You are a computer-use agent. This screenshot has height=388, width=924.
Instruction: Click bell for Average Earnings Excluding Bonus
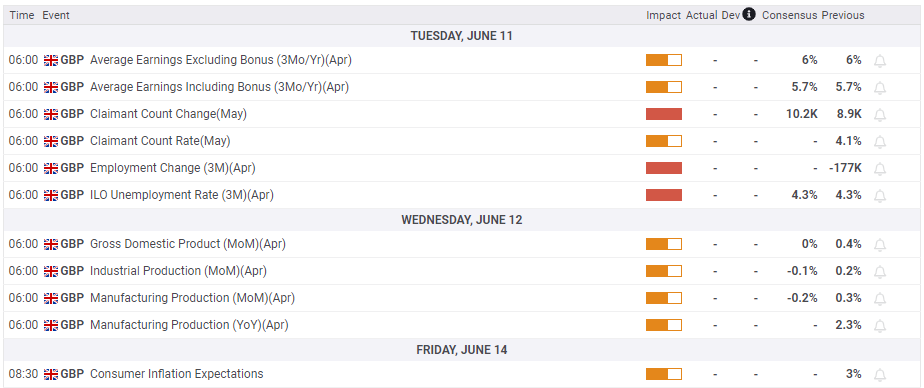(x=880, y=61)
